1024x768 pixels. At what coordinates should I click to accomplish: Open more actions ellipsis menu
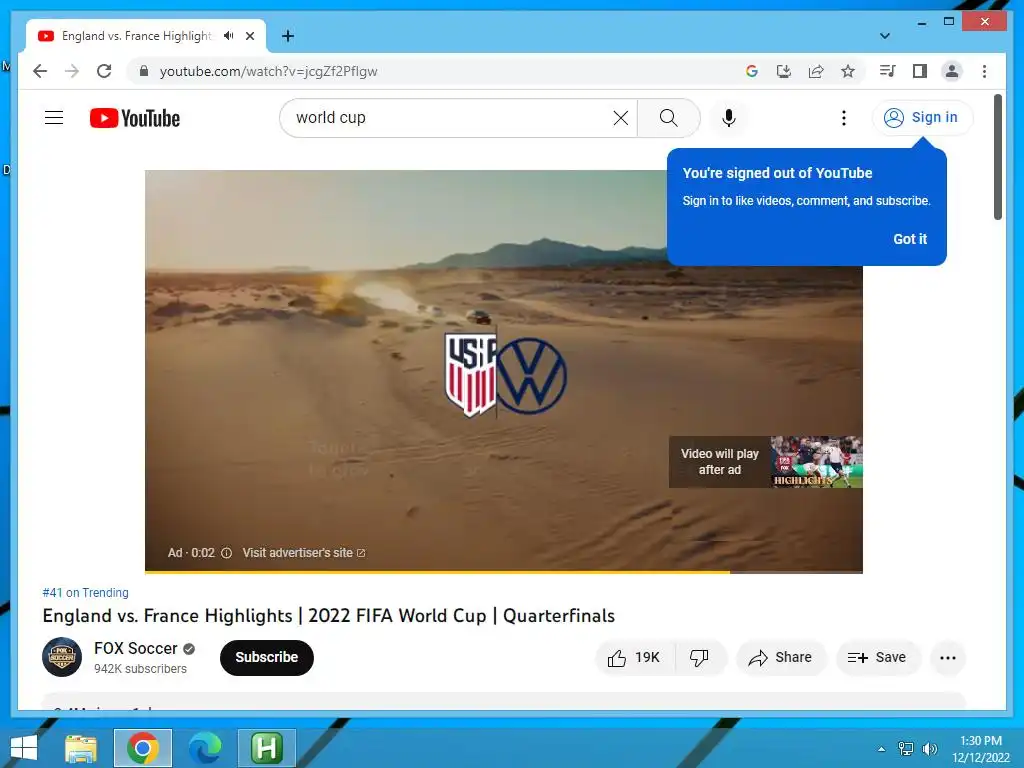click(x=948, y=658)
